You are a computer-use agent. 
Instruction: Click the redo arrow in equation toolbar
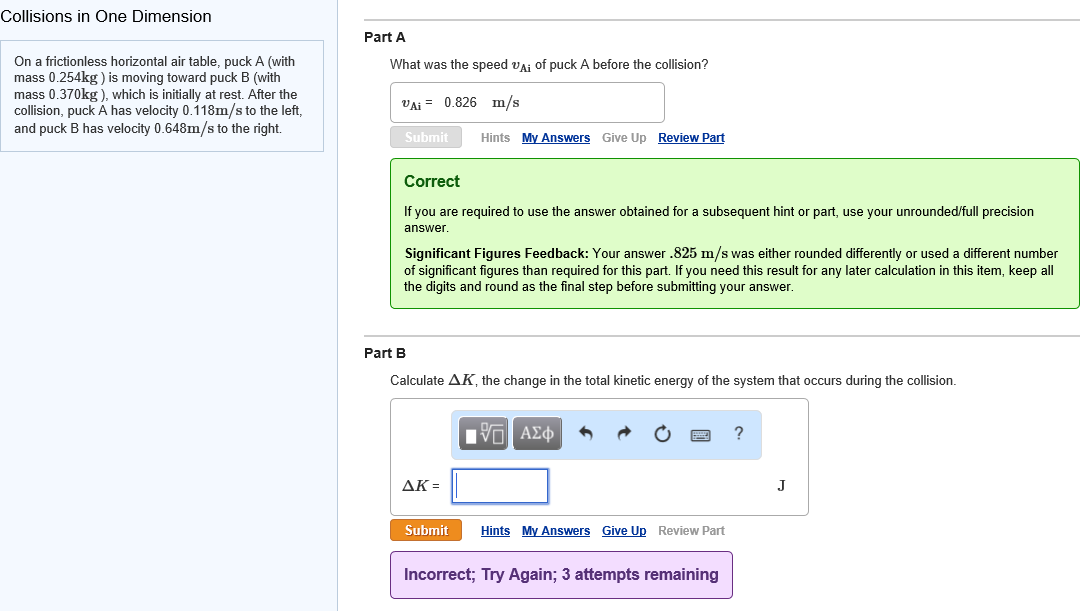coord(624,434)
